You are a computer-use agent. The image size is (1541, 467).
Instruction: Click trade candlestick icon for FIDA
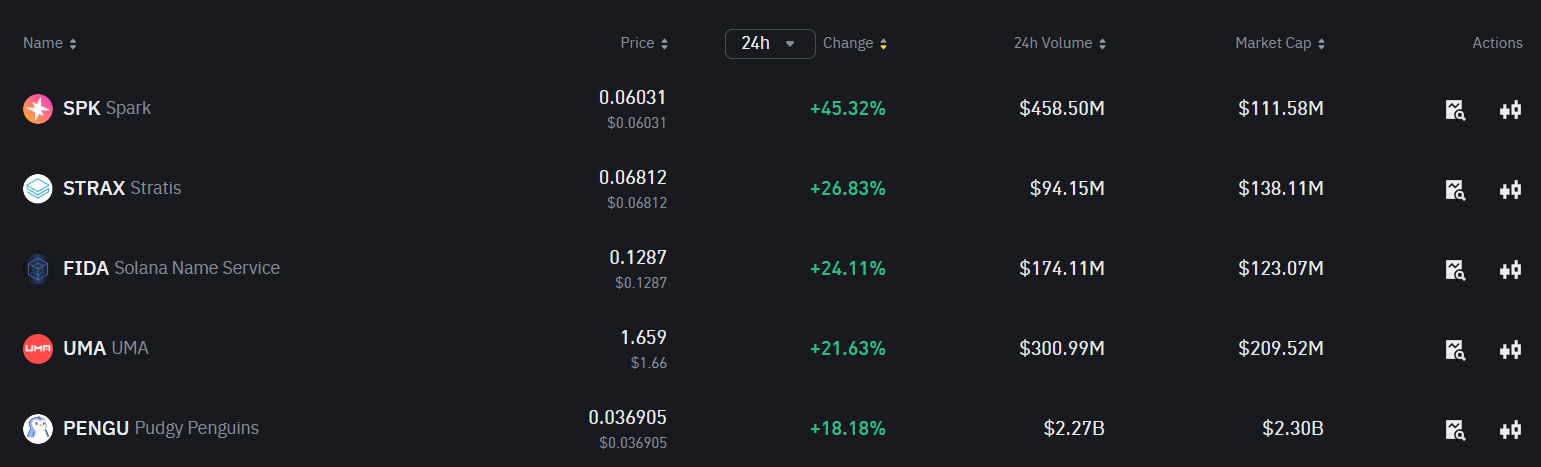(x=1510, y=270)
